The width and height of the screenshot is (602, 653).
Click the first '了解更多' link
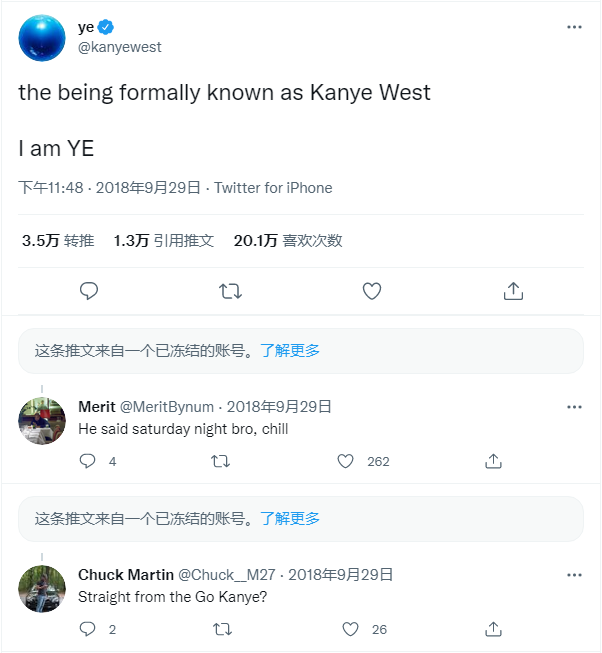tap(290, 350)
